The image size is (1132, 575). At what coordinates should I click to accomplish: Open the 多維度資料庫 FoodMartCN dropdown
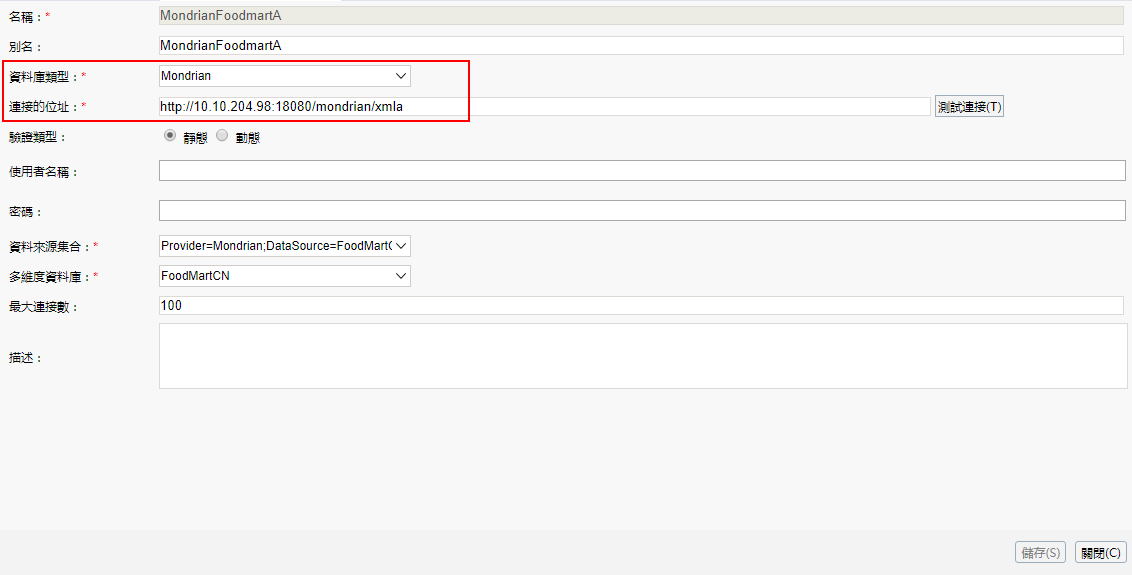(284, 276)
